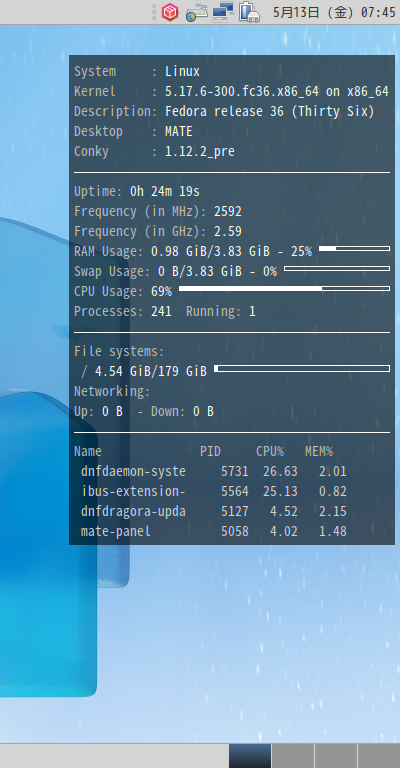Click the frequency value '2592' MHz

(x=228, y=212)
